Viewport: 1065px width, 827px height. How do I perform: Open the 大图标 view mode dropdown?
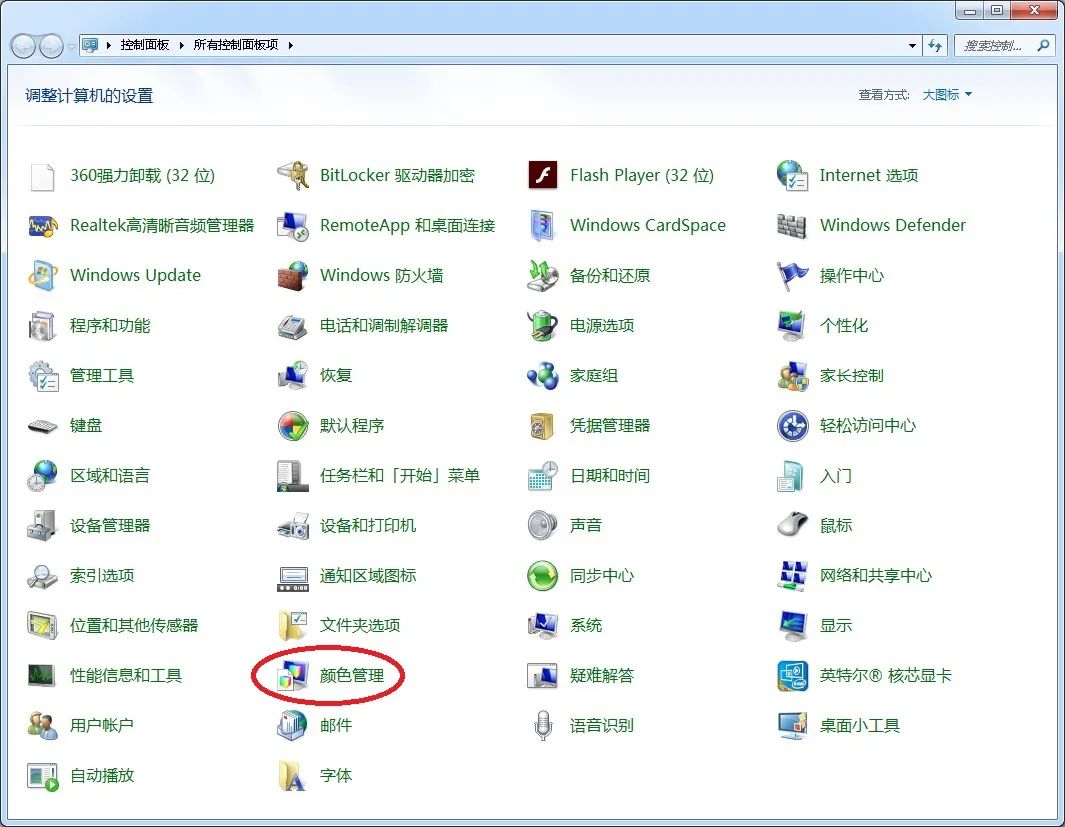[947, 94]
